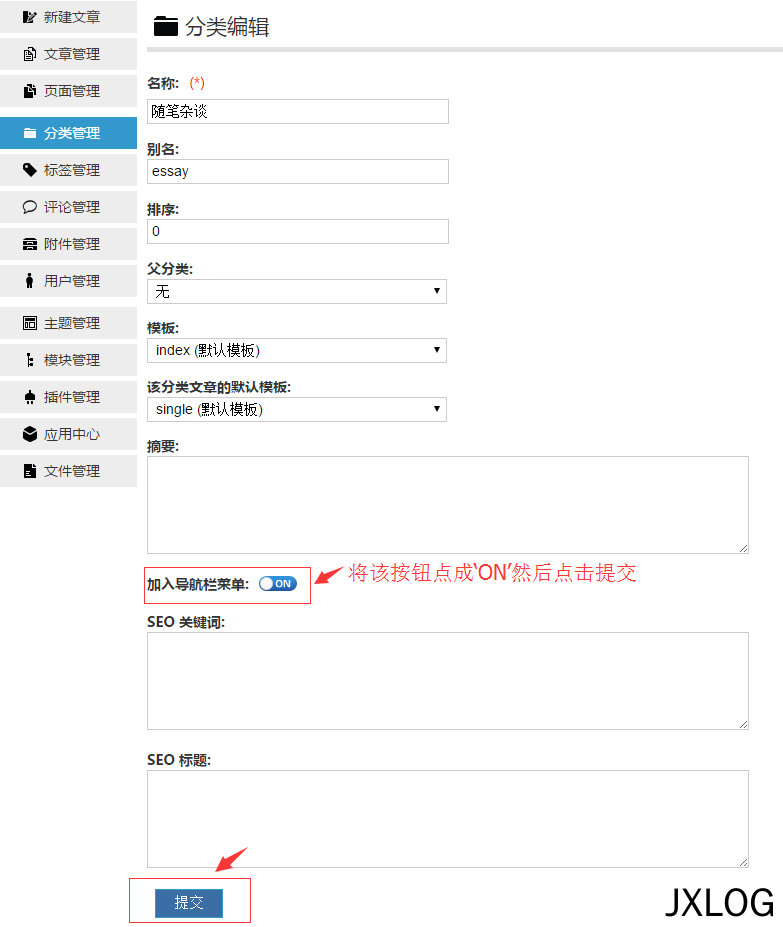Open 页面管理 sidebar entry

(69, 91)
